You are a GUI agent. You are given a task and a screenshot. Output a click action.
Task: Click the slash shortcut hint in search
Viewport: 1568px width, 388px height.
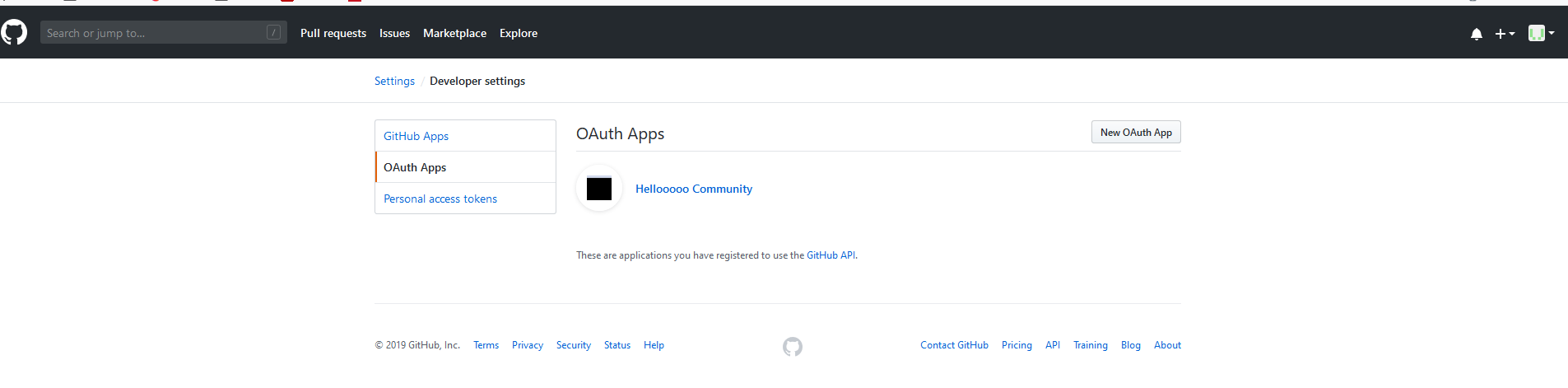click(273, 33)
